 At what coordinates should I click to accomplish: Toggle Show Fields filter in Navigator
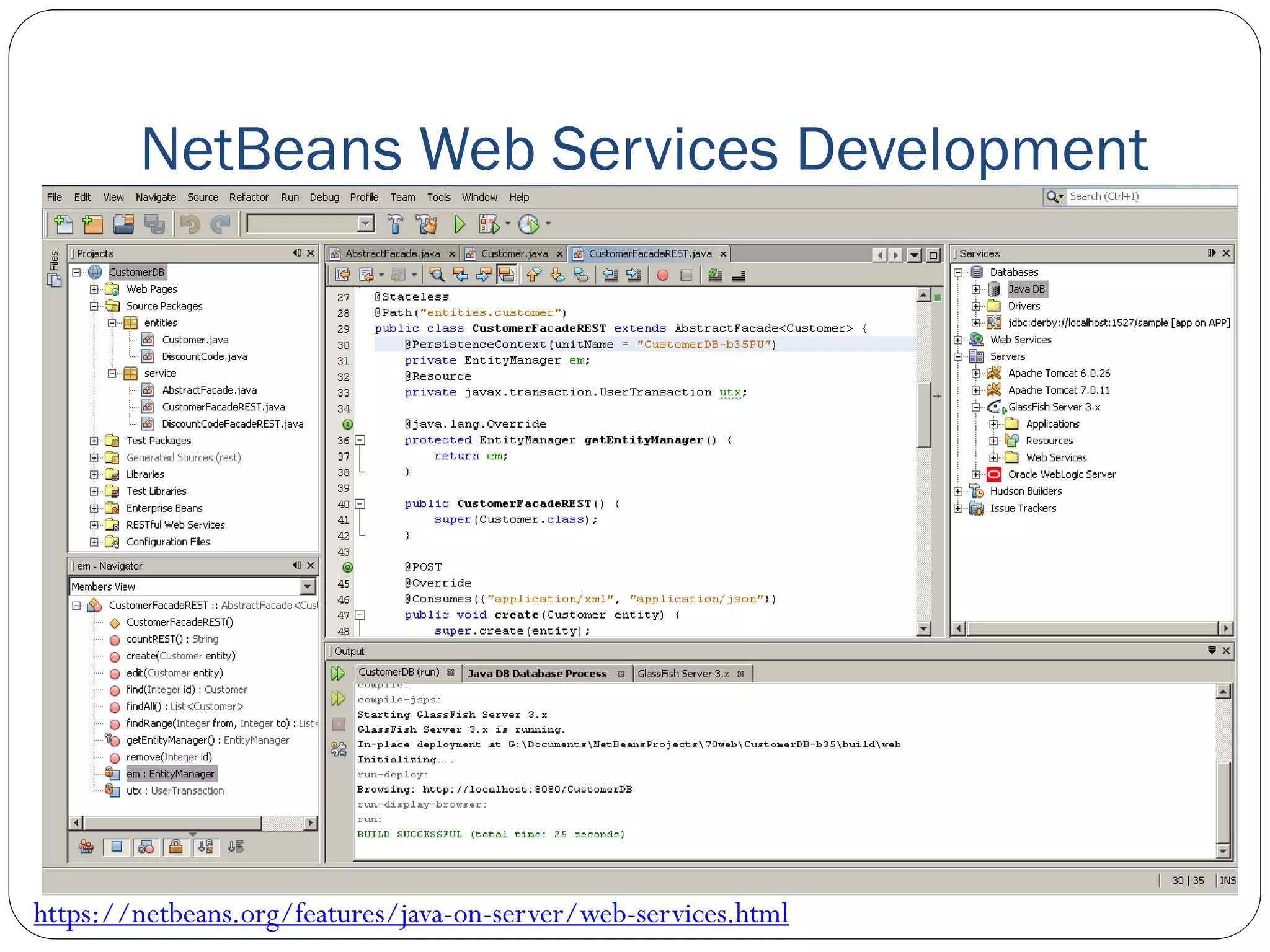(117, 847)
